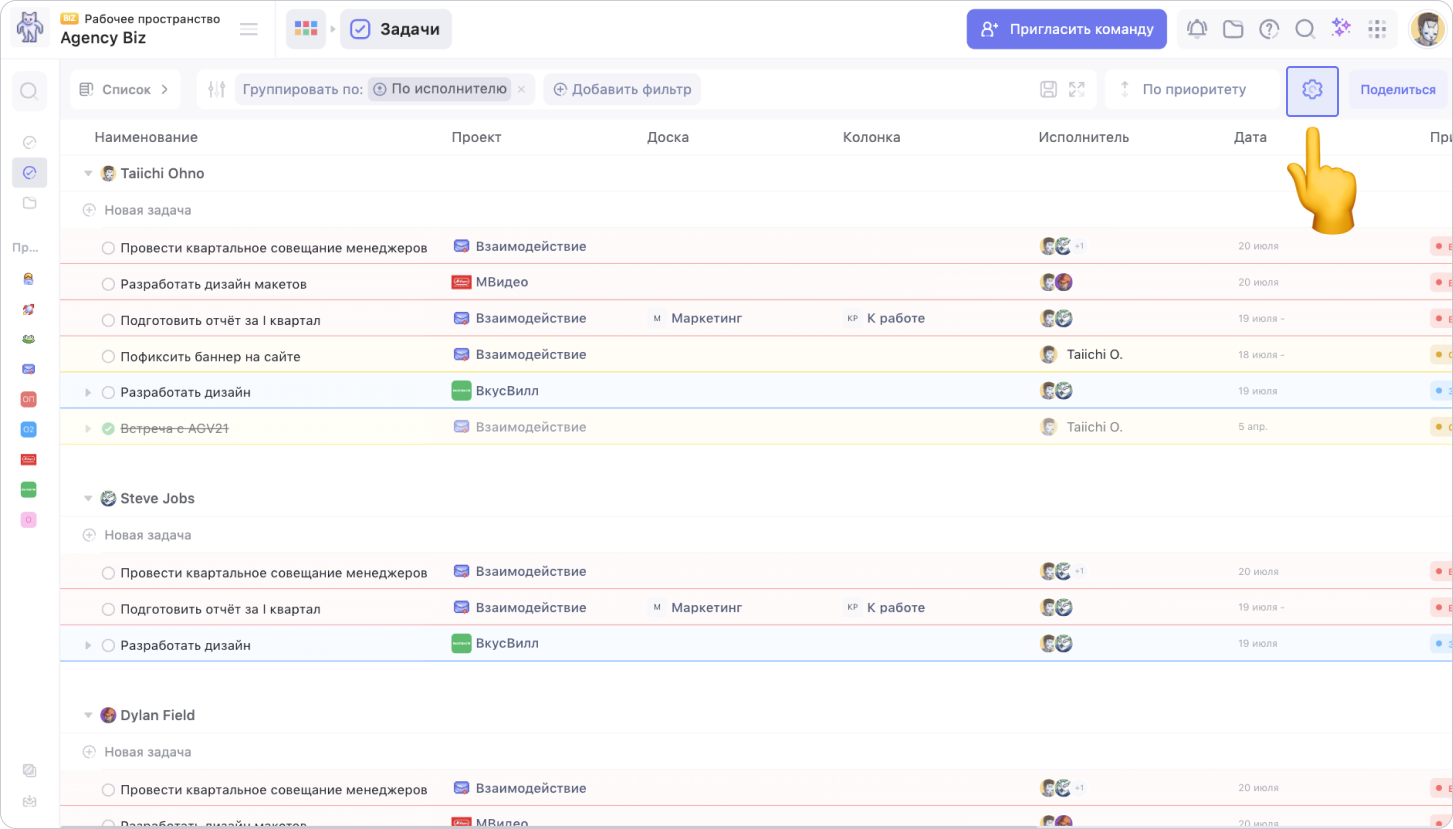Image resolution: width=1453 pixels, height=829 pixels.
Task: Collapse the Taiichi Ohno group
Action: coord(88,174)
